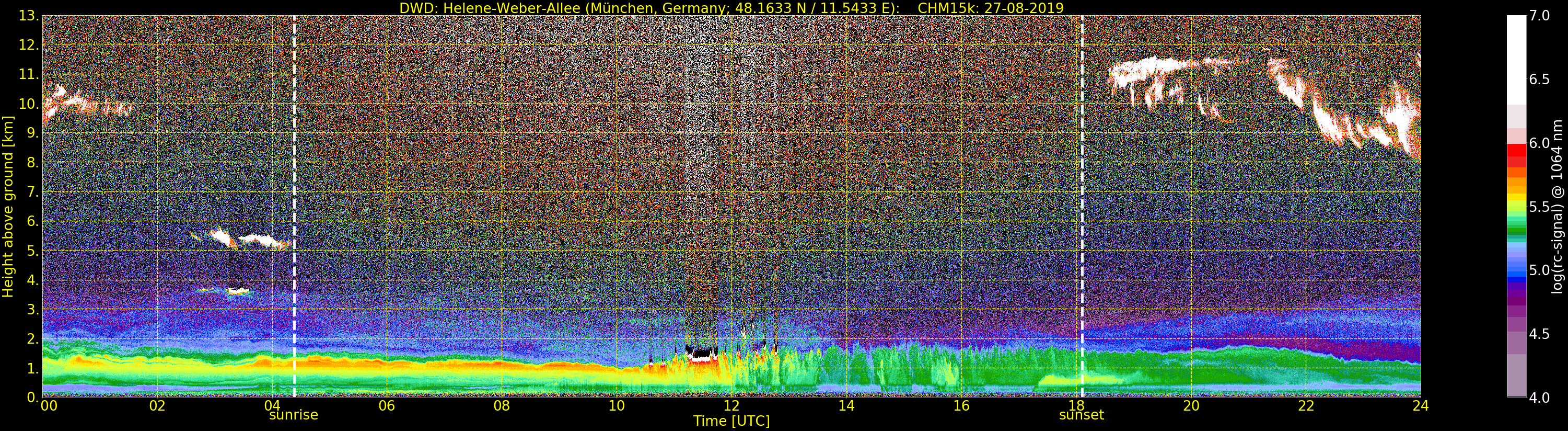Click the '24' time tick label
Screen dimensions: 1568x431
point(1421,405)
